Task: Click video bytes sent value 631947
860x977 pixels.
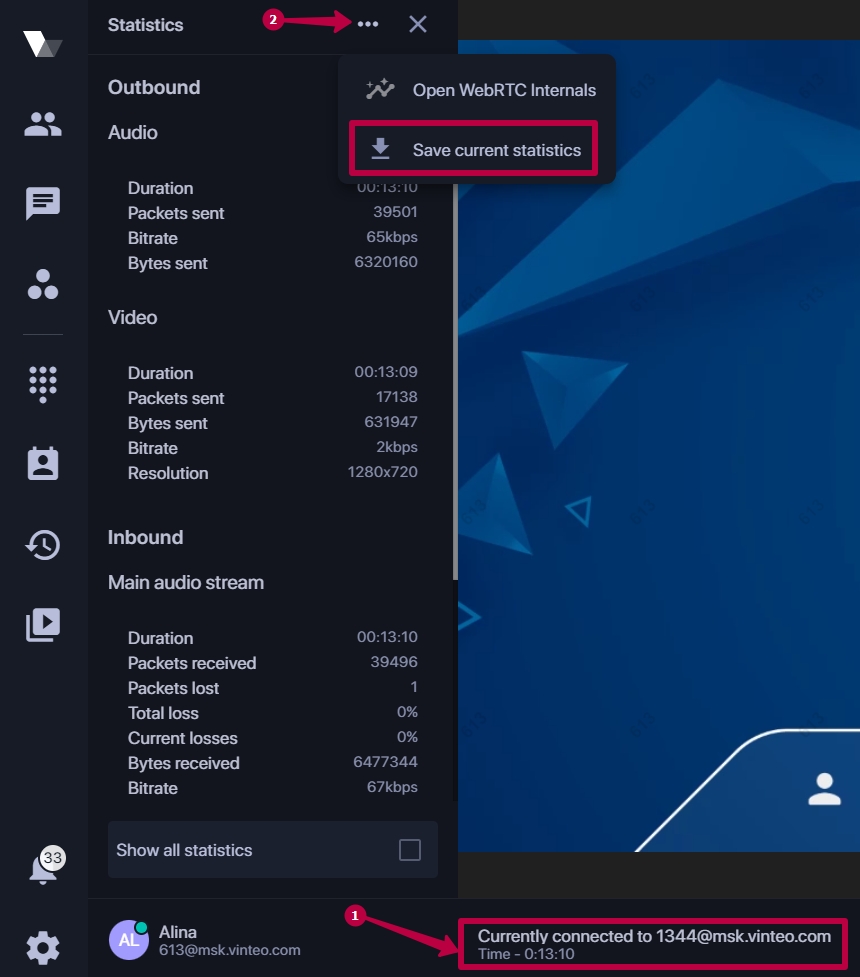Action: tap(391, 422)
